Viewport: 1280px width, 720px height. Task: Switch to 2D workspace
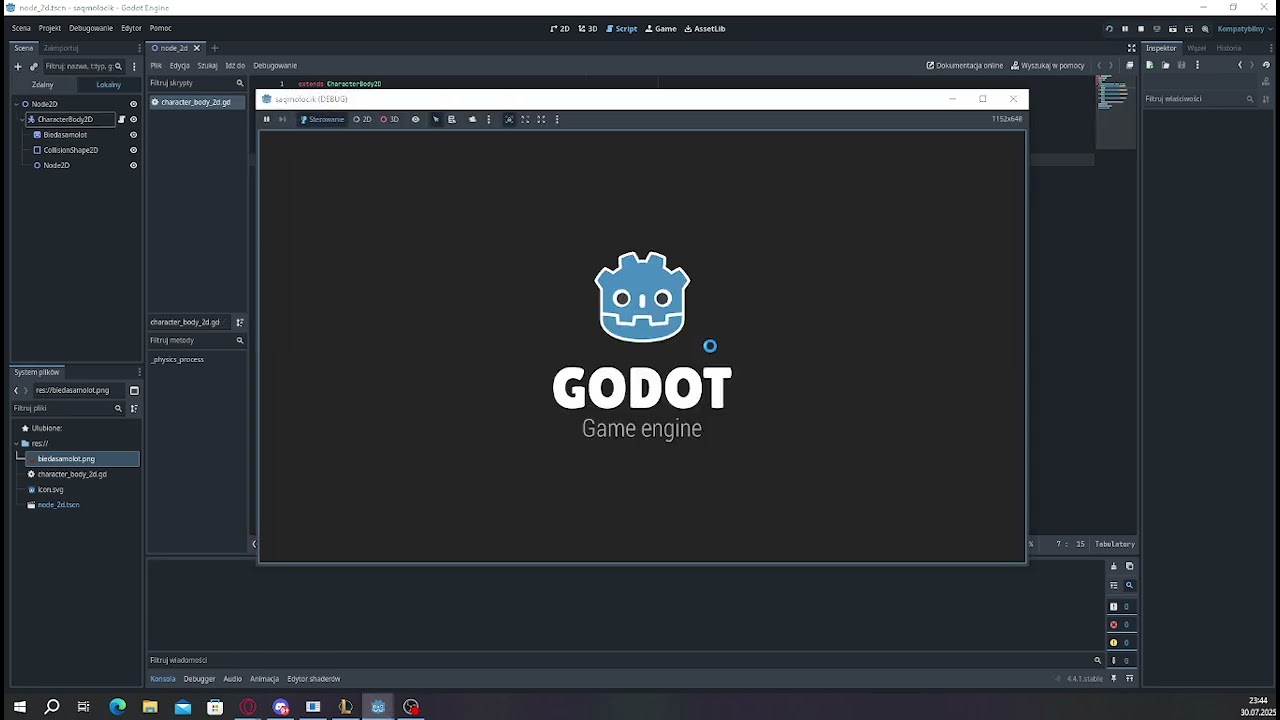[x=560, y=29]
